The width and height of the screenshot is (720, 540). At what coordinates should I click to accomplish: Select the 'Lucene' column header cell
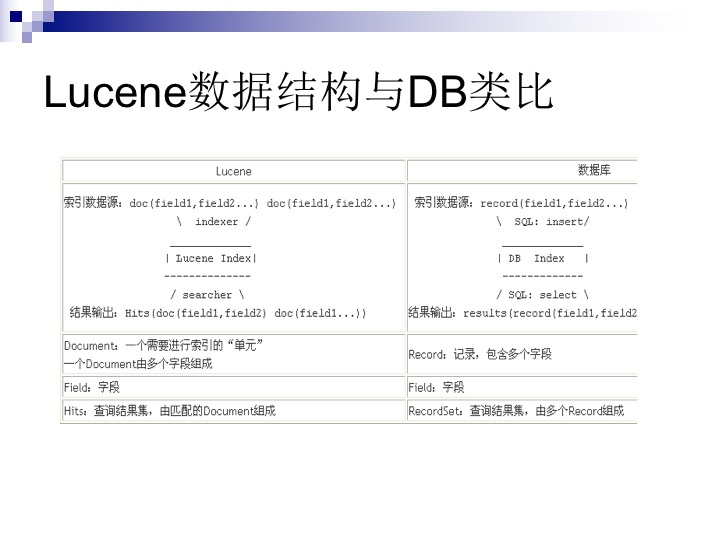234,171
